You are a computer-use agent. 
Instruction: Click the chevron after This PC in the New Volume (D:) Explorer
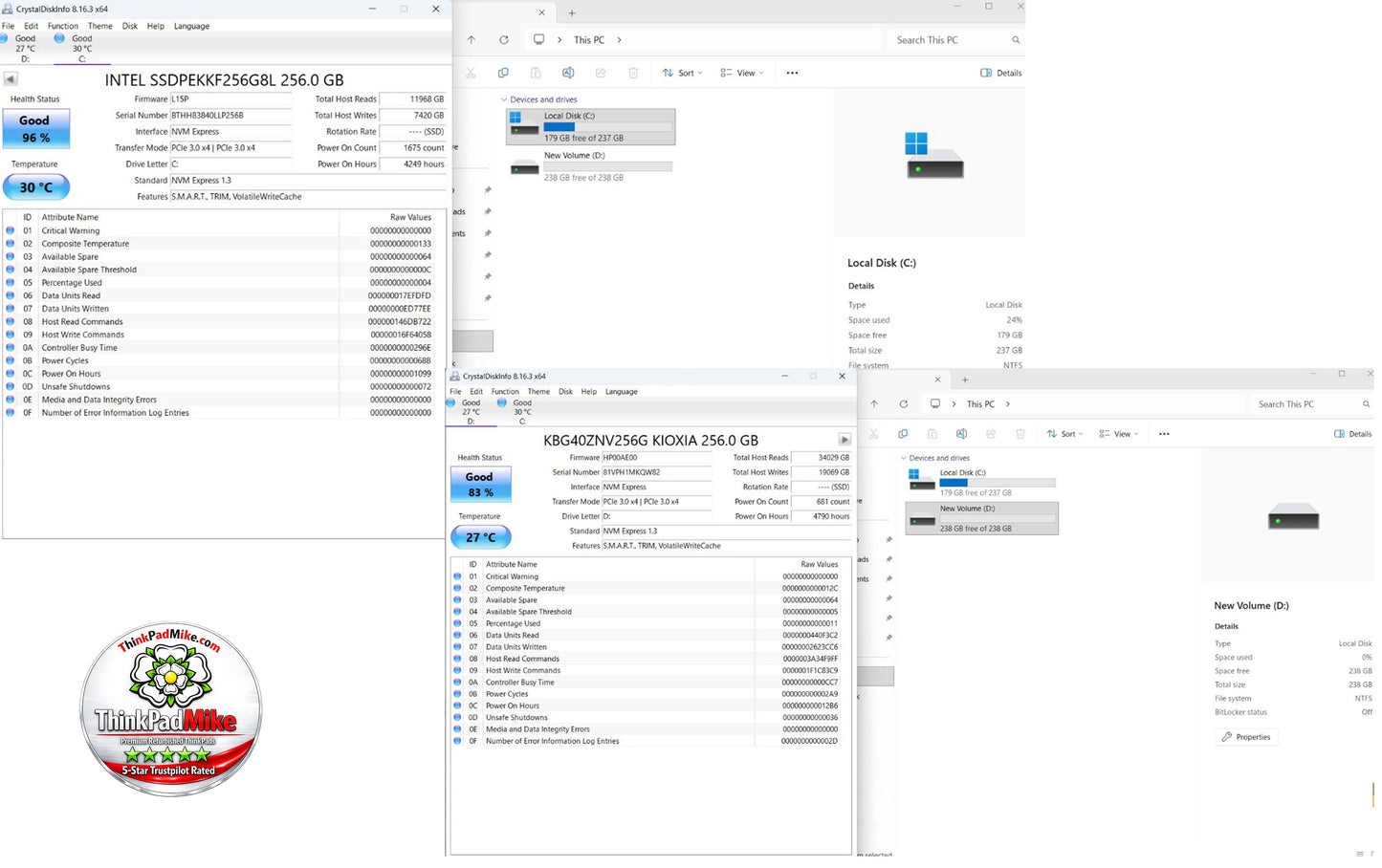(x=1008, y=404)
